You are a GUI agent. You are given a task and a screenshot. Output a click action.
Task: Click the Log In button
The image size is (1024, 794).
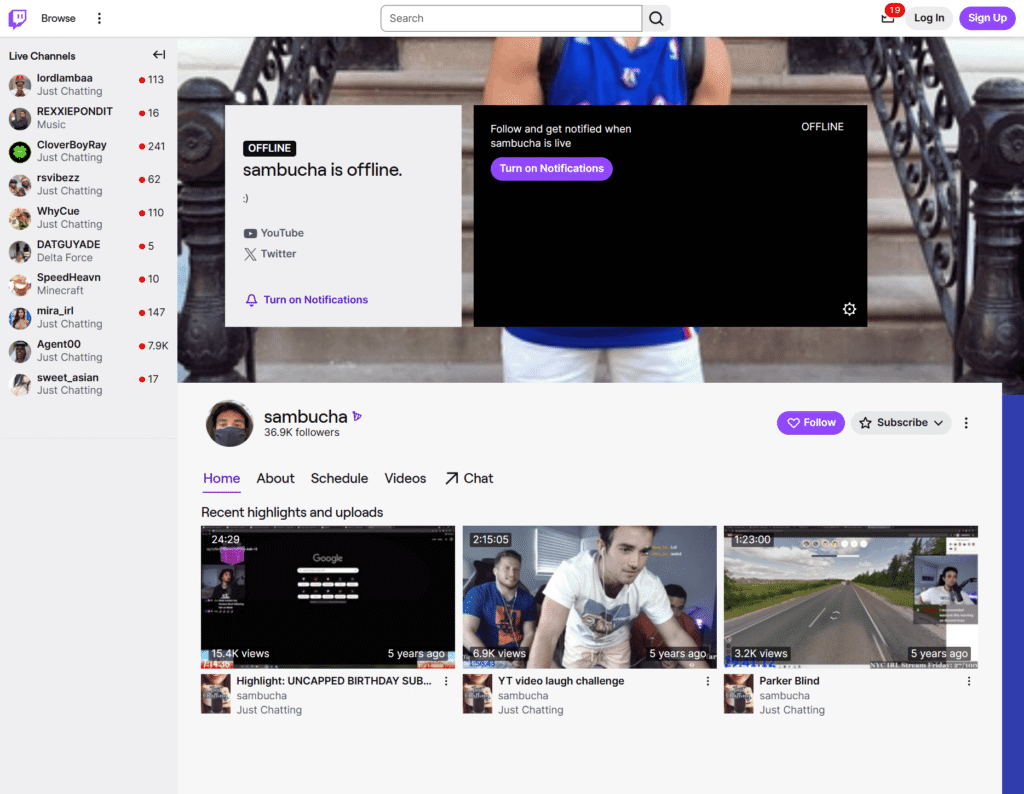pyautogui.click(x=929, y=17)
